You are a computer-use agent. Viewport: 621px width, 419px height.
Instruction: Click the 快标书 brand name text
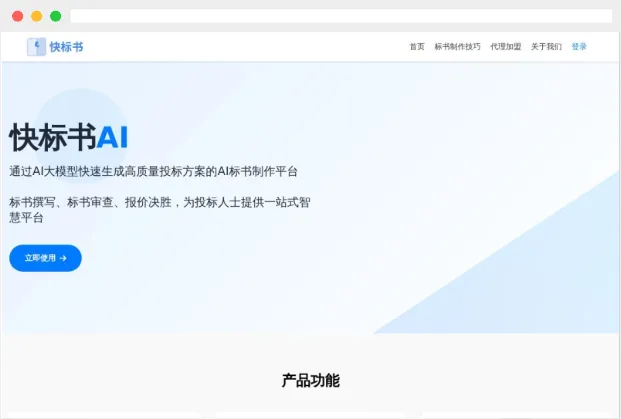coord(67,47)
